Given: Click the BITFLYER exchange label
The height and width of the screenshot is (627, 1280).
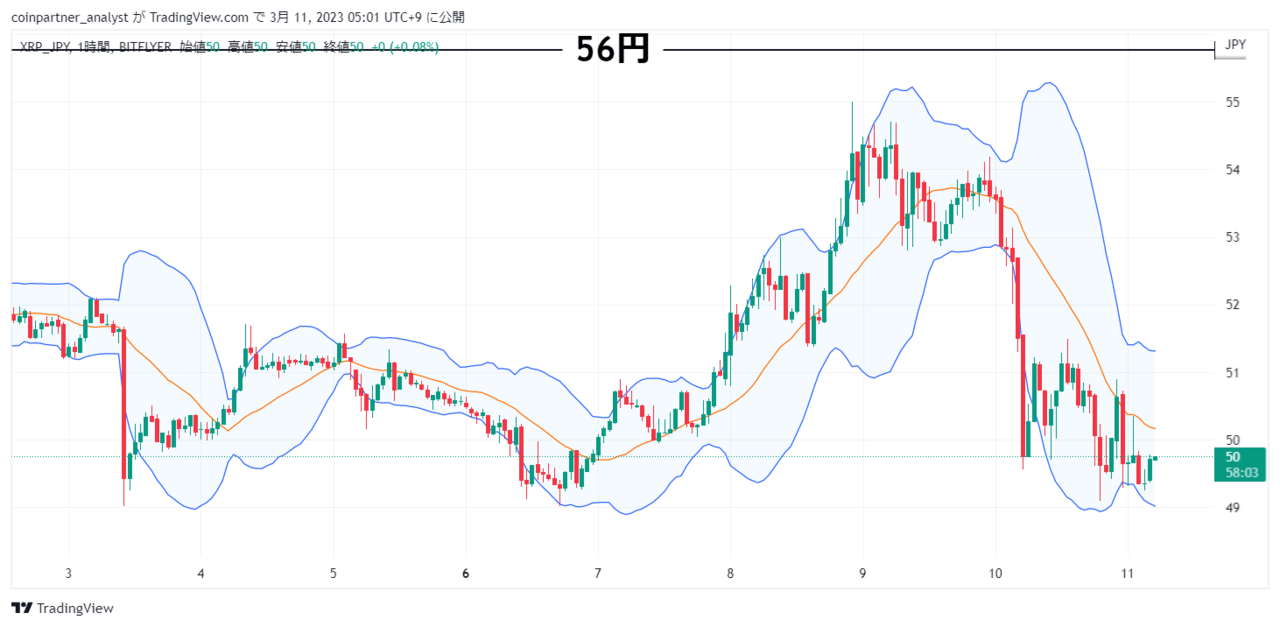Looking at the screenshot, I should (x=145, y=47).
